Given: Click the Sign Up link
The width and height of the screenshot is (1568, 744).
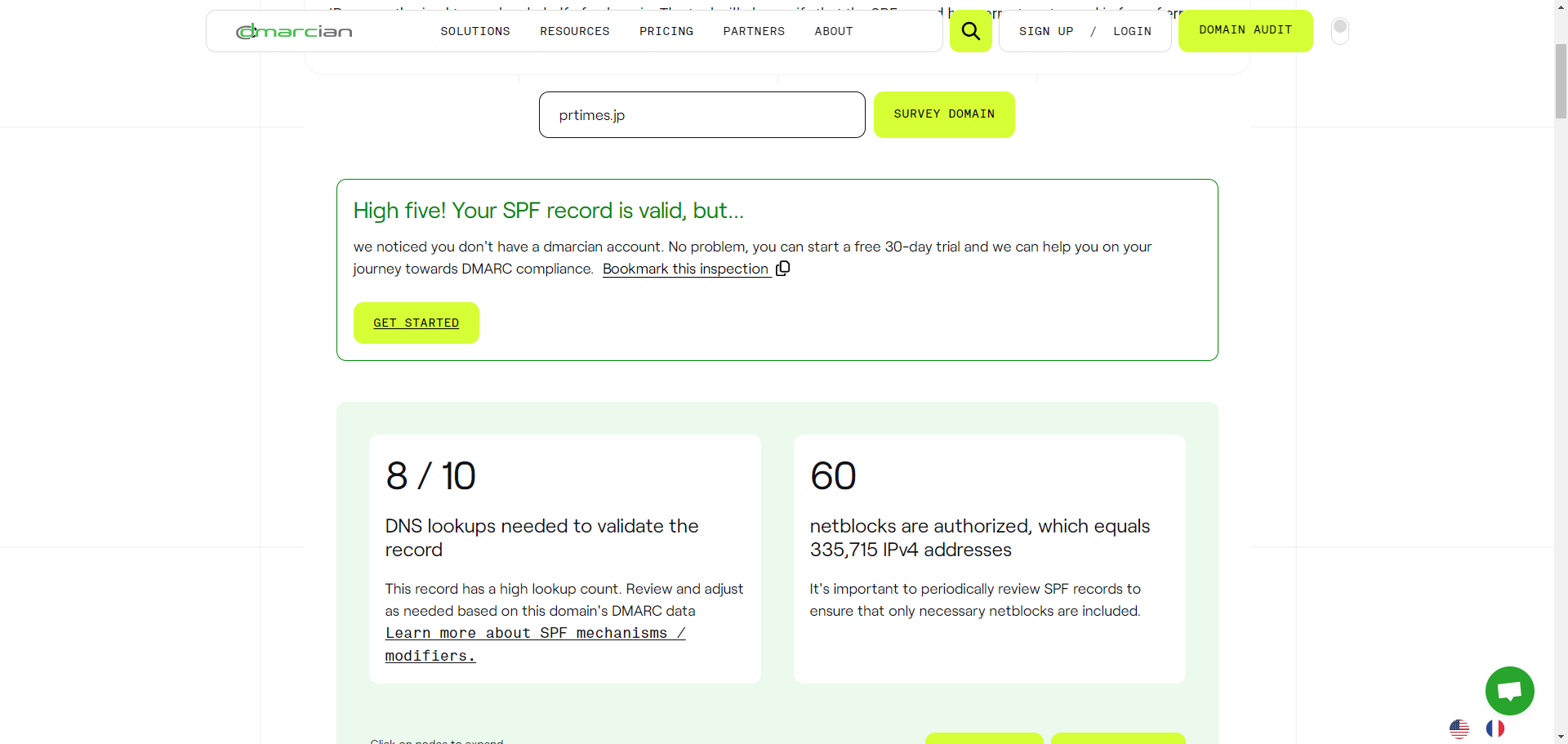Looking at the screenshot, I should point(1046,31).
